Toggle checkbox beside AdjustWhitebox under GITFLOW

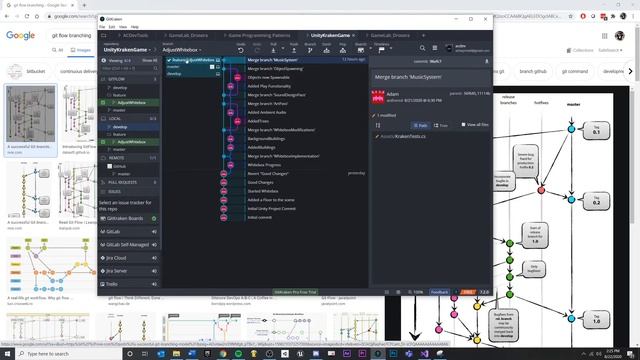tap(103, 102)
